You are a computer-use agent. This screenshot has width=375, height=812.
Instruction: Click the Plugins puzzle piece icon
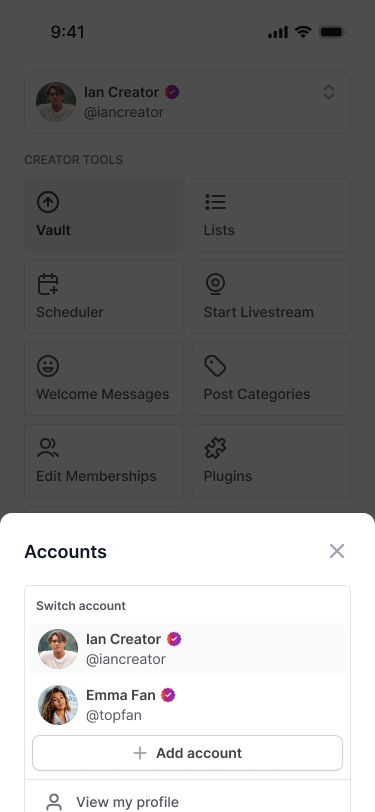pyautogui.click(x=215, y=447)
